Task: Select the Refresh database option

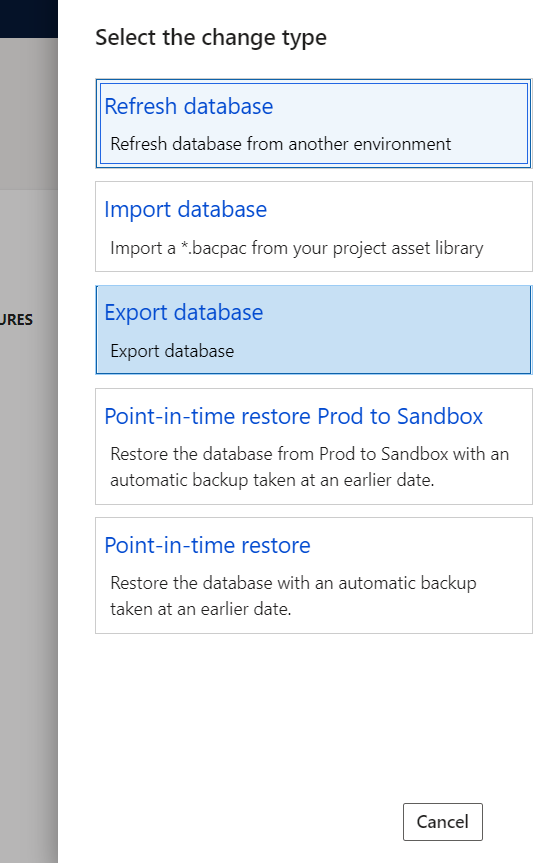Action: 313,123
